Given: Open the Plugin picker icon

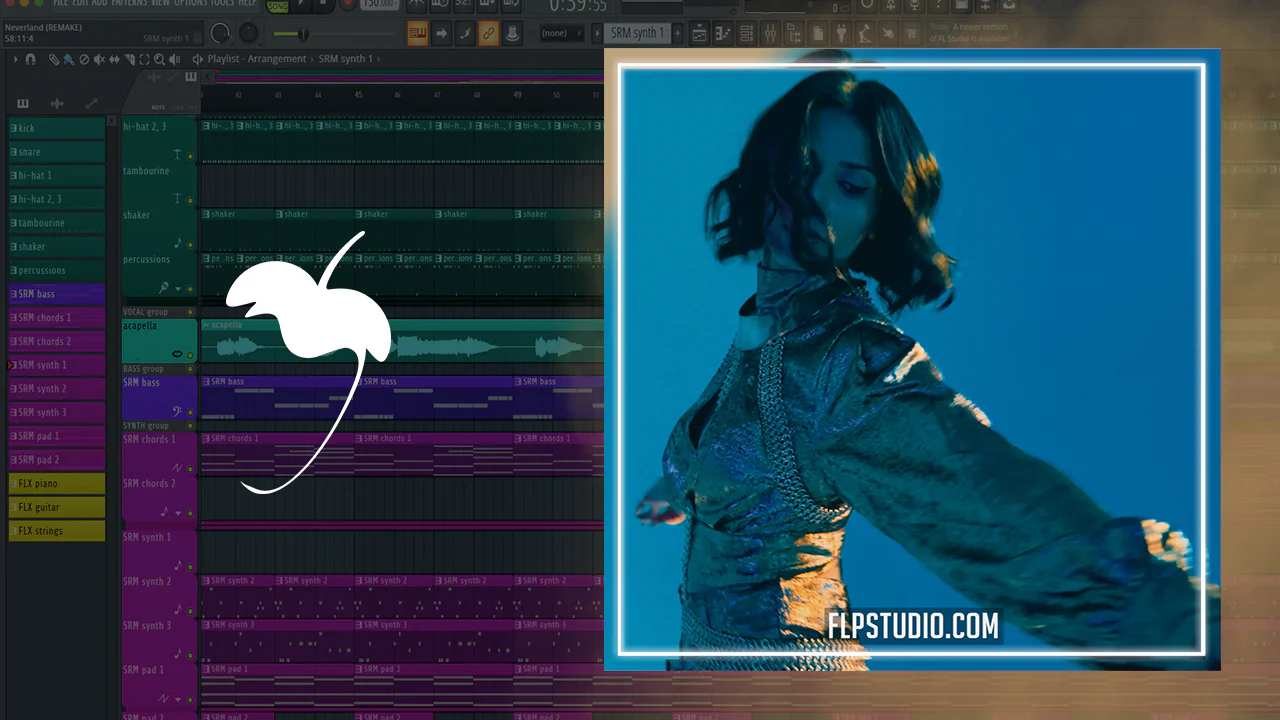Looking at the screenshot, I should click(x=841, y=33).
